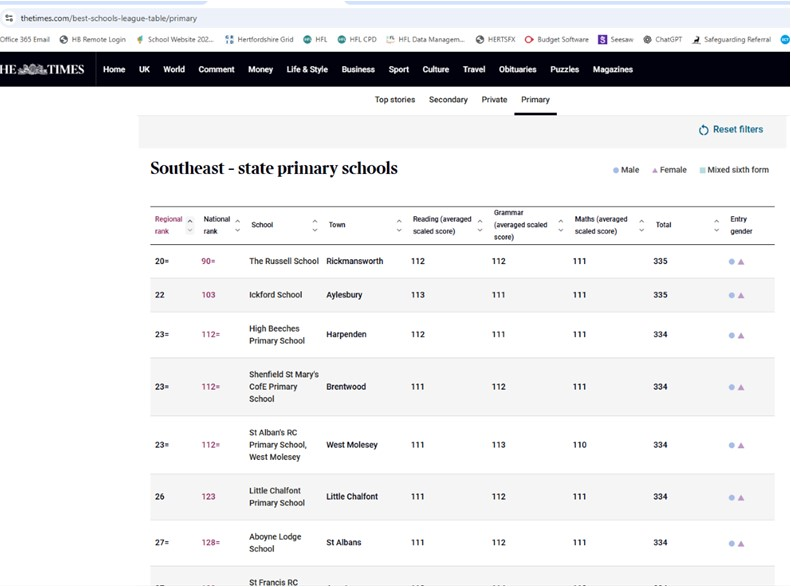Open the Puzzles menu item
The width and height of the screenshot is (791, 587).
coord(564,70)
